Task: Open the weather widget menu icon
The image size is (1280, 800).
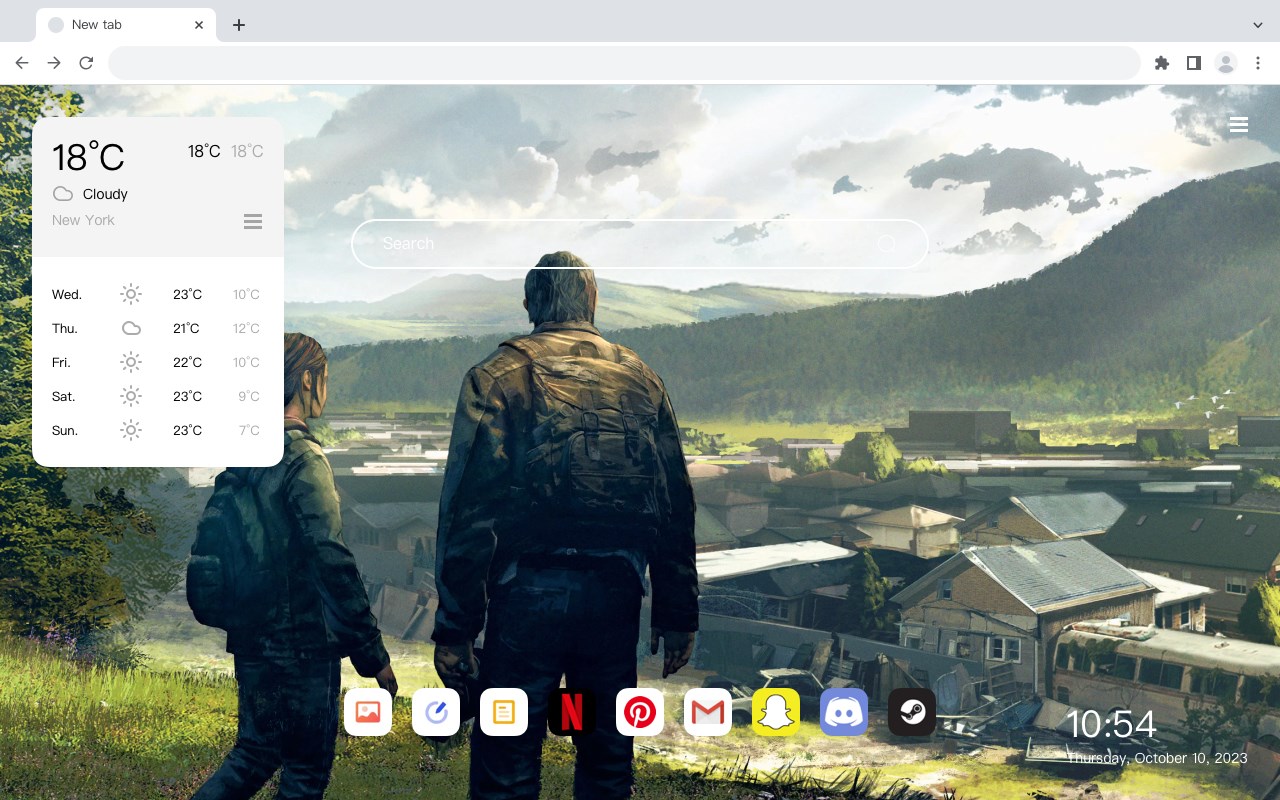Action: (x=253, y=221)
